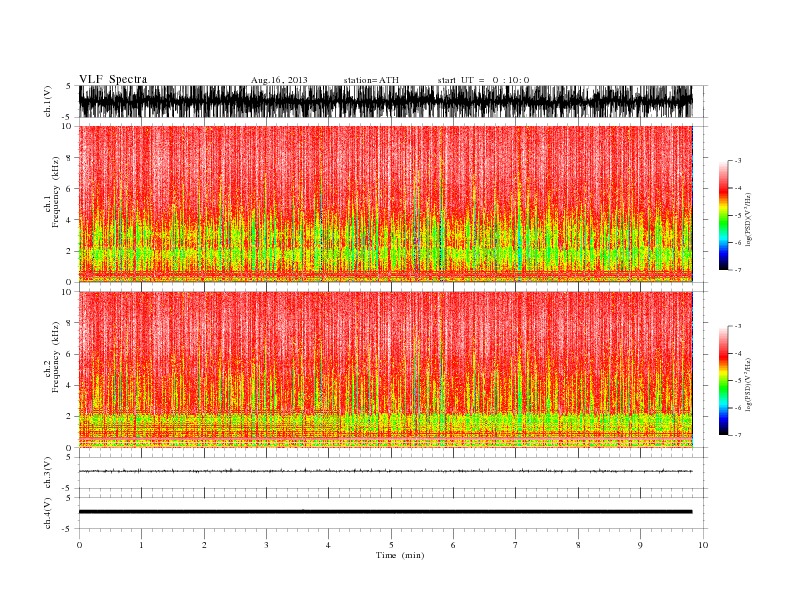Click the ch.1 spectrogram plot

click(x=385, y=204)
